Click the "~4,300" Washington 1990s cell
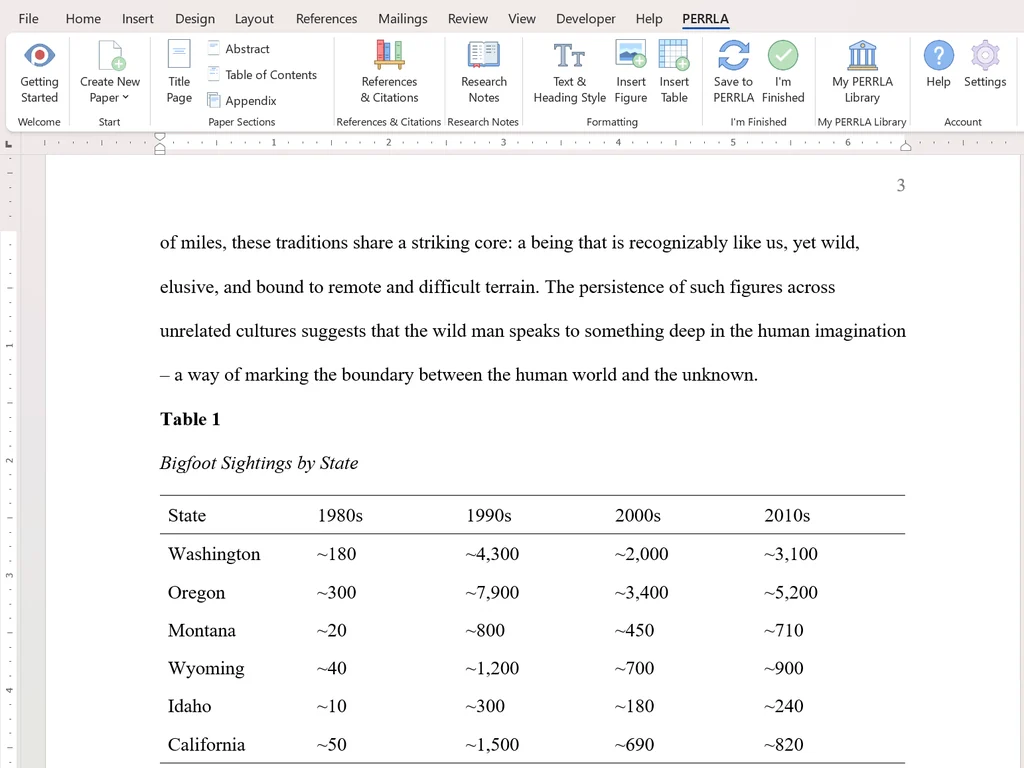The height and width of the screenshot is (768, 1024). [492, 554]
